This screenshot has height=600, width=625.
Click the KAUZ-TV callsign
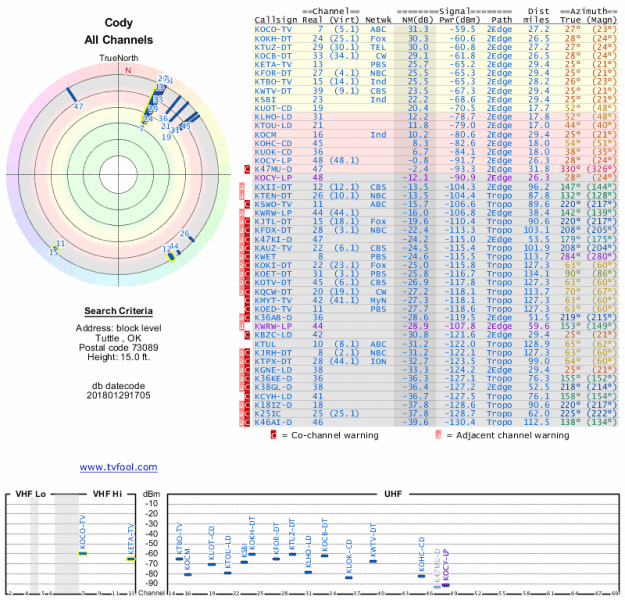273,248
